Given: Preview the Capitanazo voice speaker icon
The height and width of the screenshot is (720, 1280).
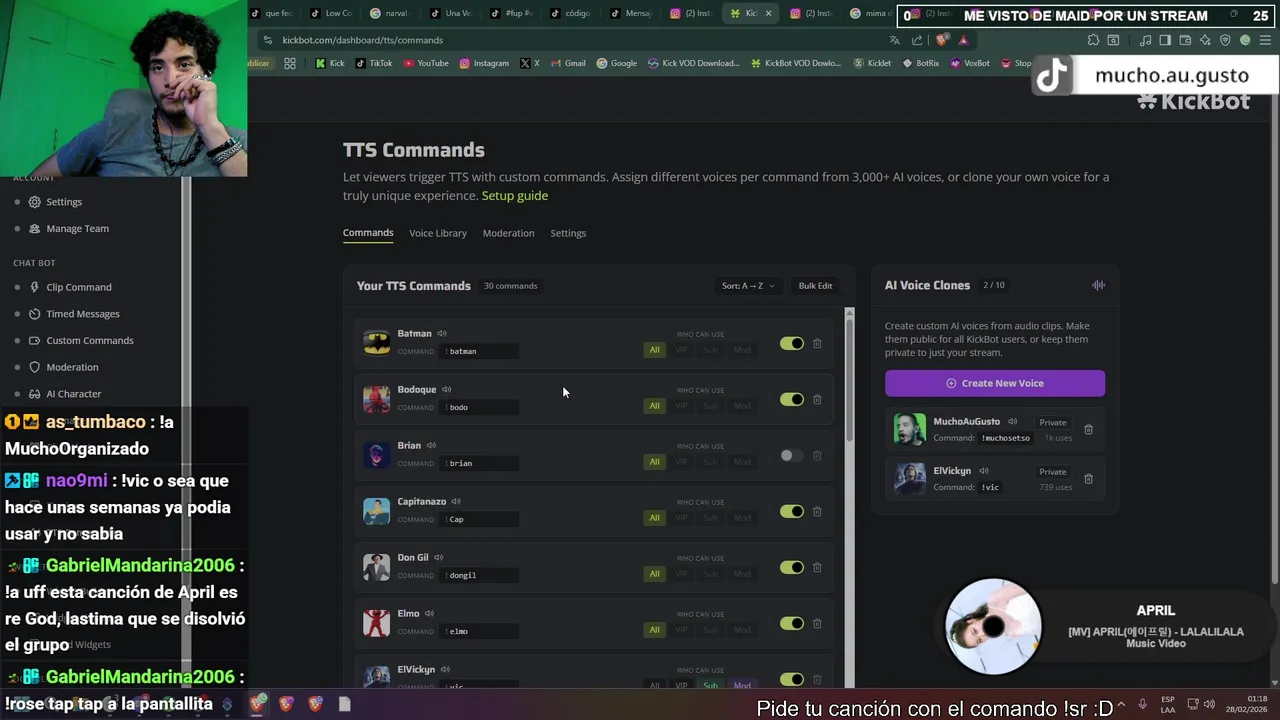Looking at the screenshot, I should point(456,501).
